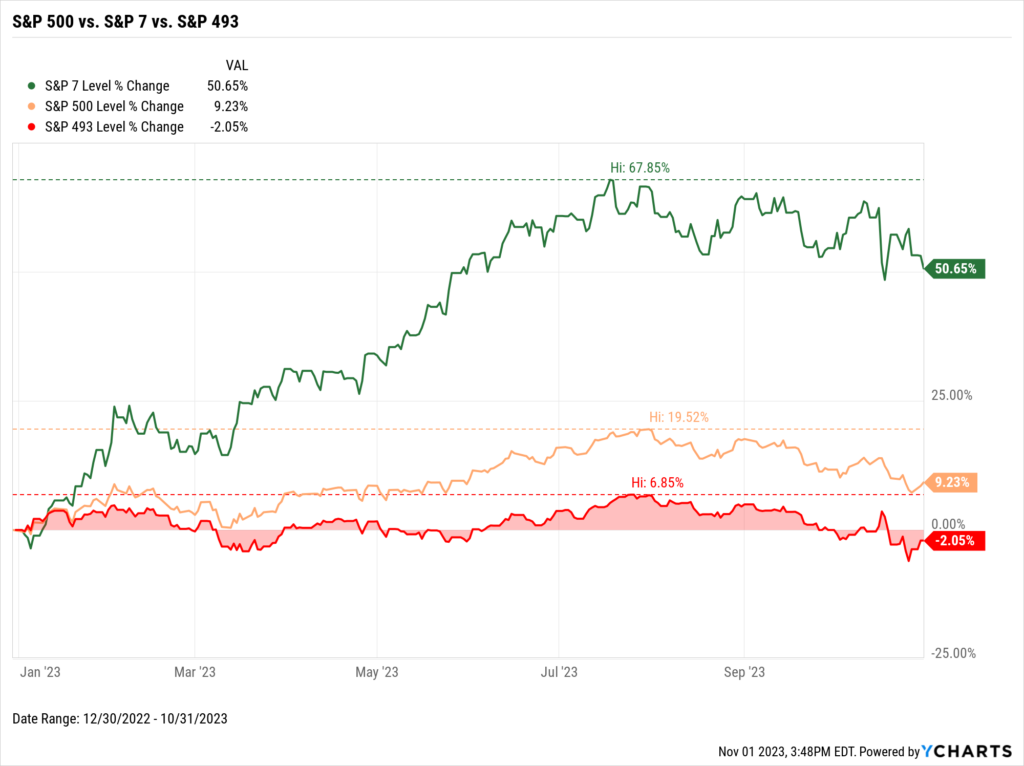Click the red -2.05% end-of-line flag

[957, 541]
